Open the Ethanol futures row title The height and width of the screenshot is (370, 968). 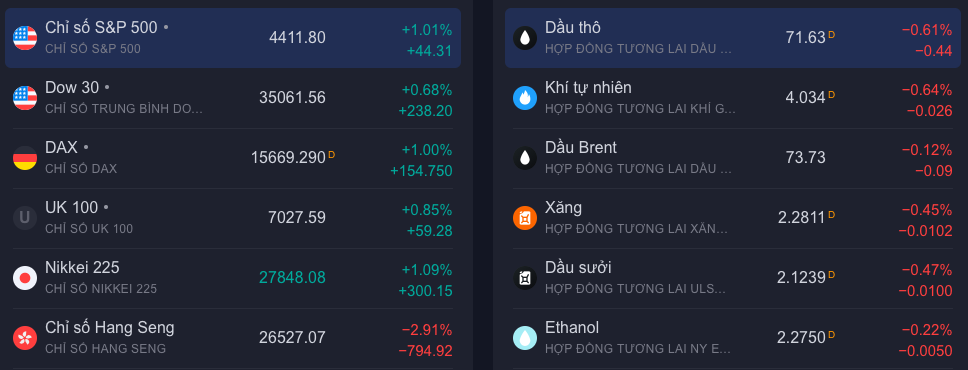[x=572, y=327]
